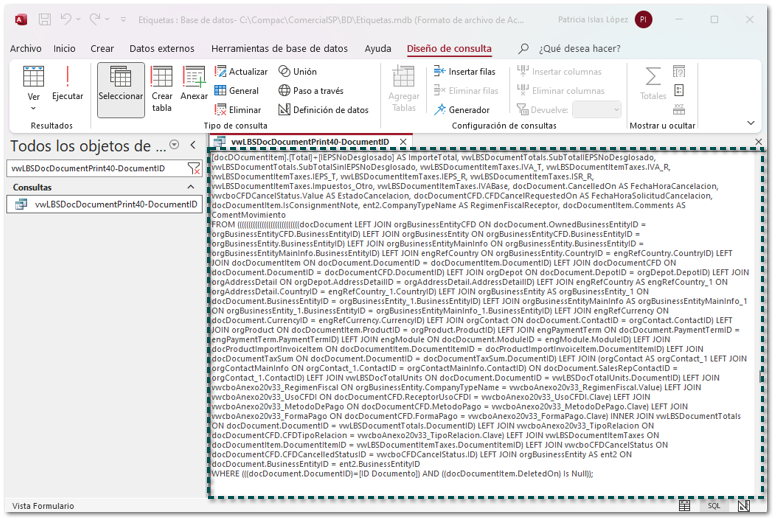Click Definición de datos button
Image resolution: width=776 pixels, height=521 pixels.
point(323,110)
